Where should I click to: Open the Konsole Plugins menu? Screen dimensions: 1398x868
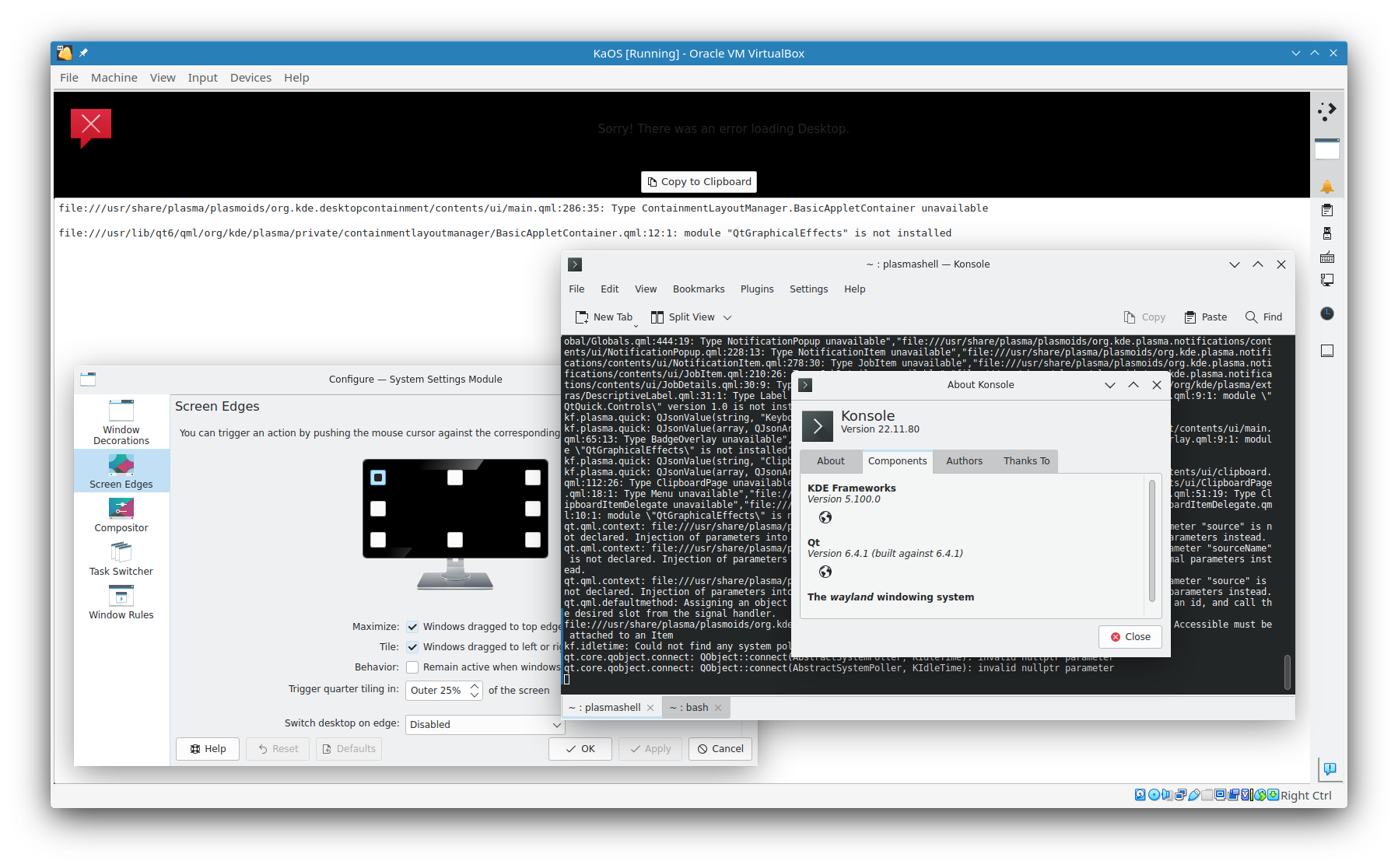[x=757, y=289]
